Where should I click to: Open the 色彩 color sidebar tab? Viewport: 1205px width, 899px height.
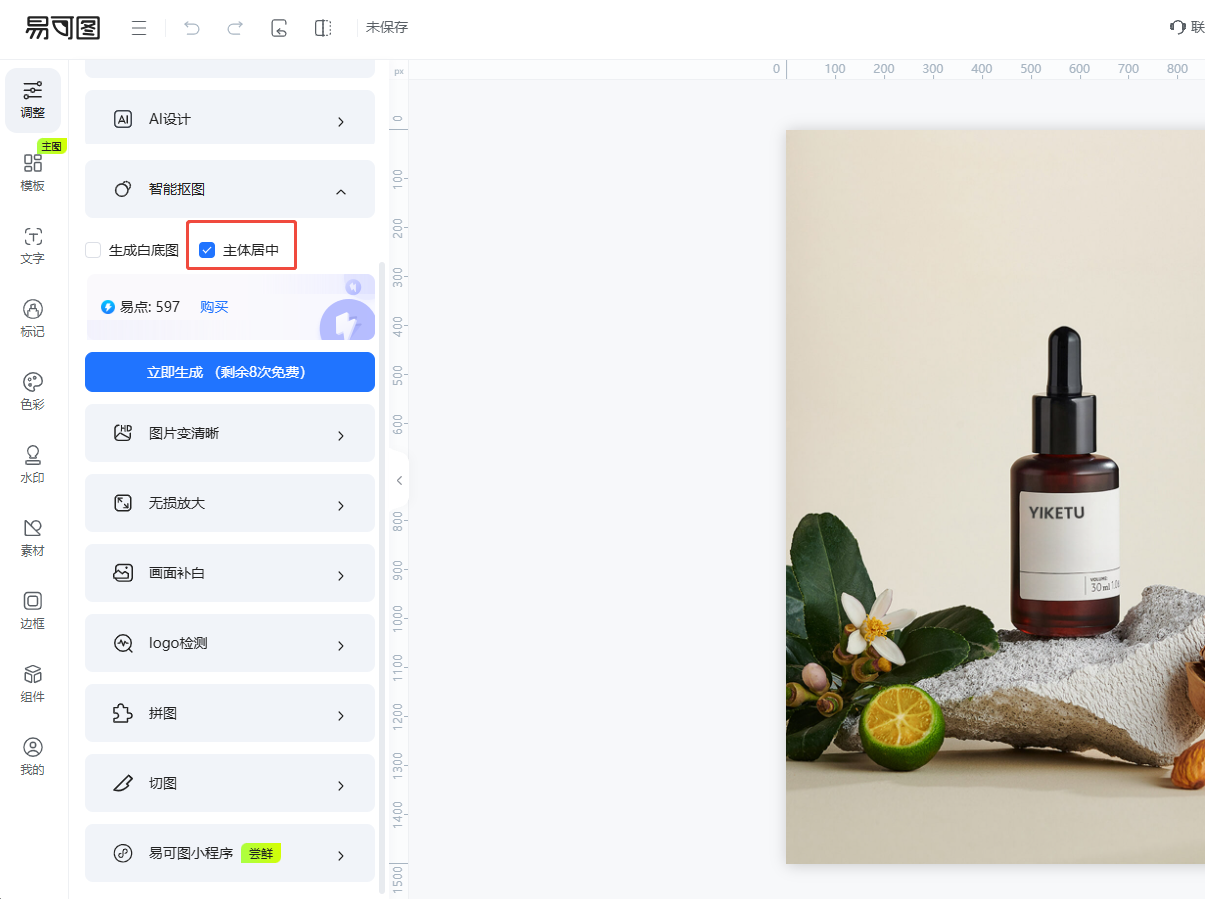coord(33,392)
